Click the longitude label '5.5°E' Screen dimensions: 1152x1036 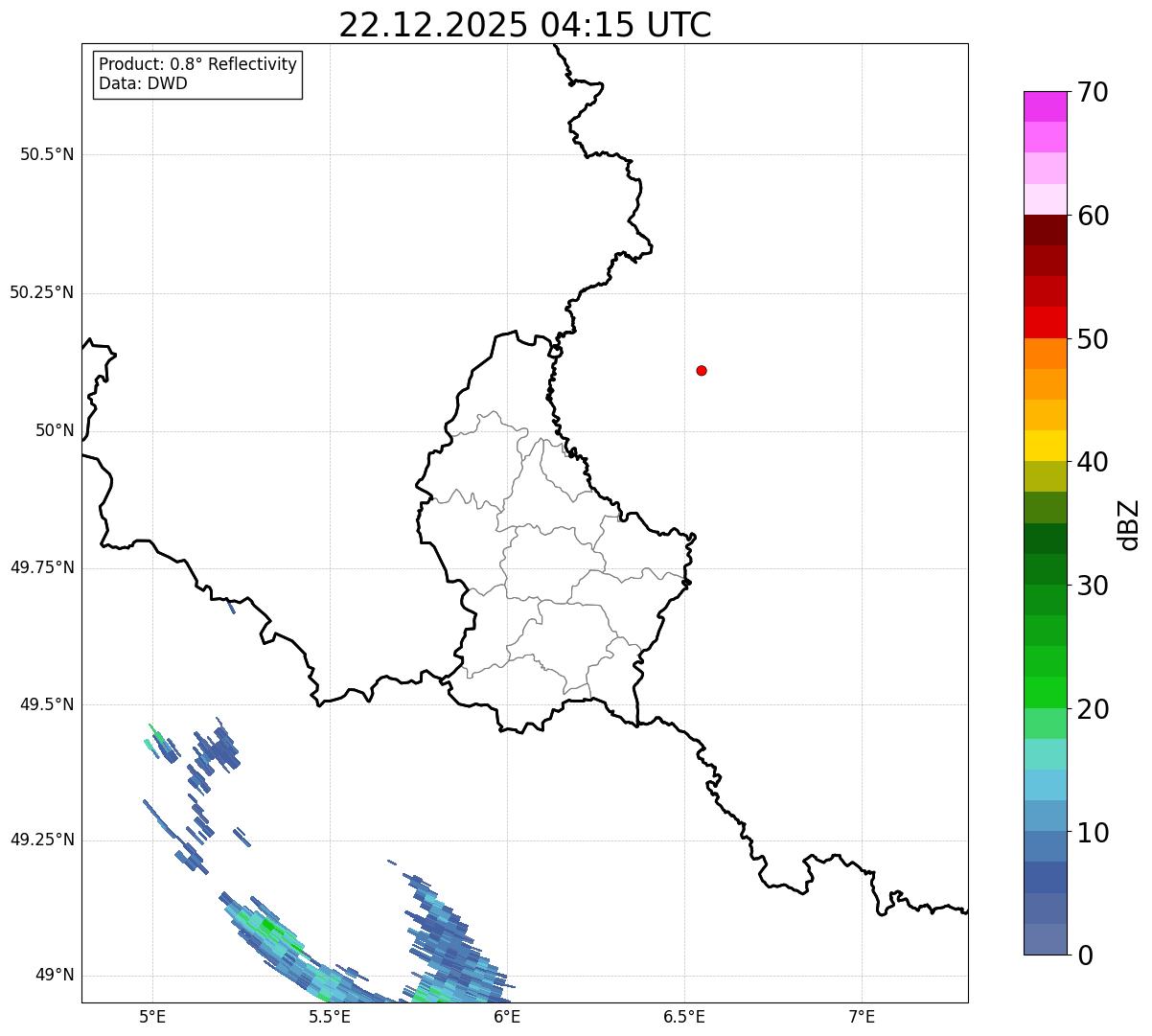point(330,1016)
